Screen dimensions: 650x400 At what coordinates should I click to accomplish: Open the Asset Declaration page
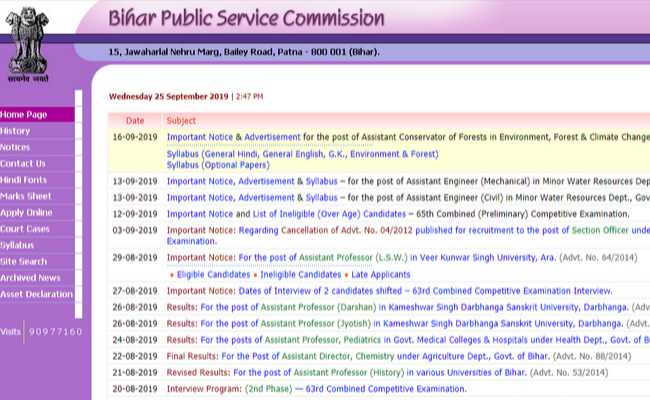coord(35,294)
